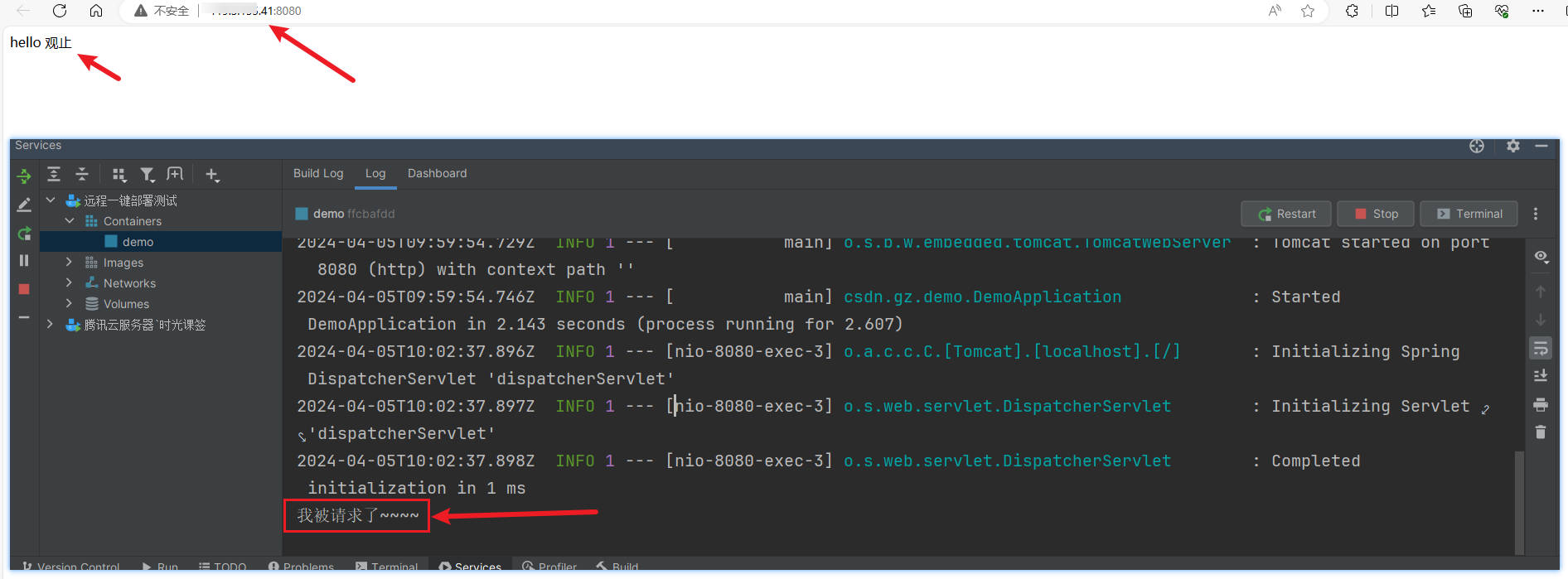Expand the Images tree node
The width and height of the screenshot is (1568, 579).
click(x=69, y=262)
